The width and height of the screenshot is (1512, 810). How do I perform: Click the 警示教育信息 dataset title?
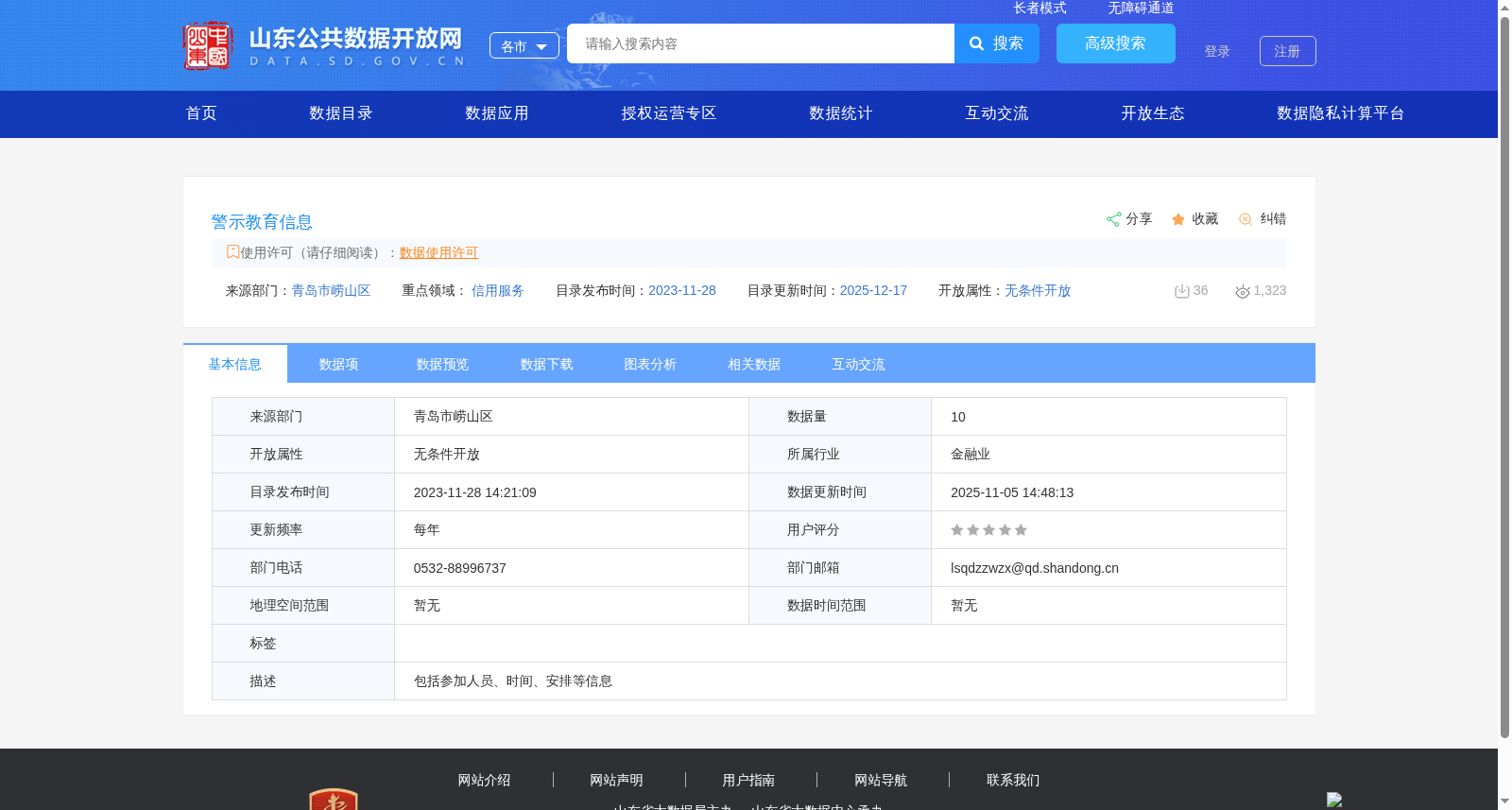point(262,222)
